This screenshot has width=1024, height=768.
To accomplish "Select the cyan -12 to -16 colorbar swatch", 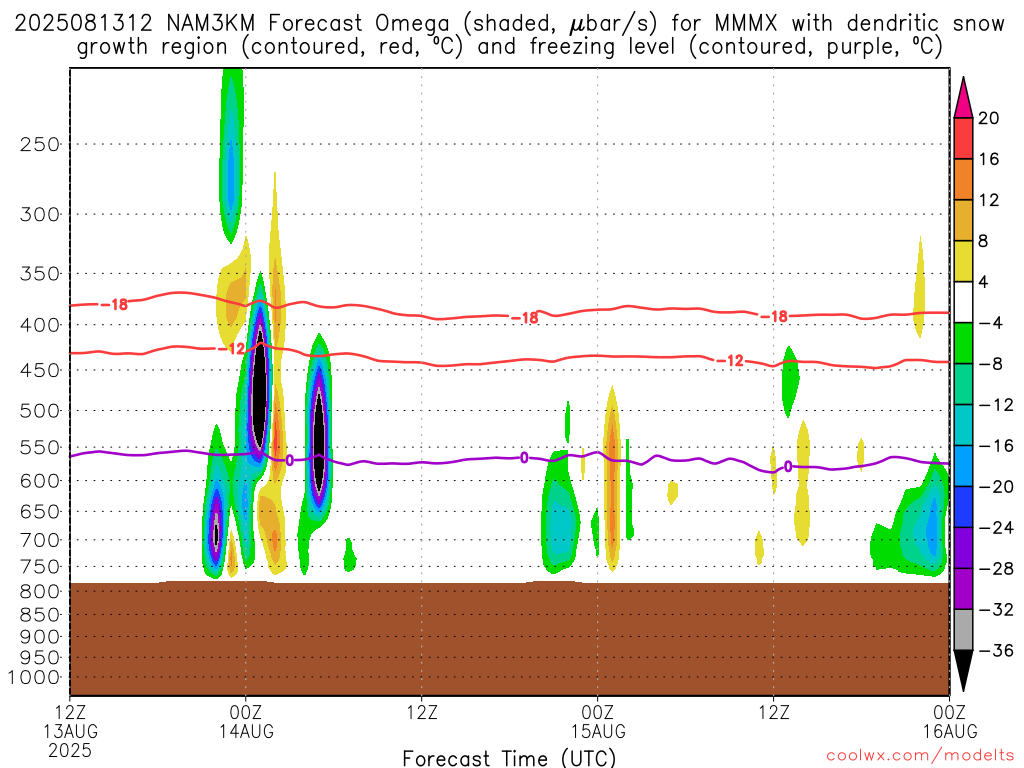I will click(963, 425).
